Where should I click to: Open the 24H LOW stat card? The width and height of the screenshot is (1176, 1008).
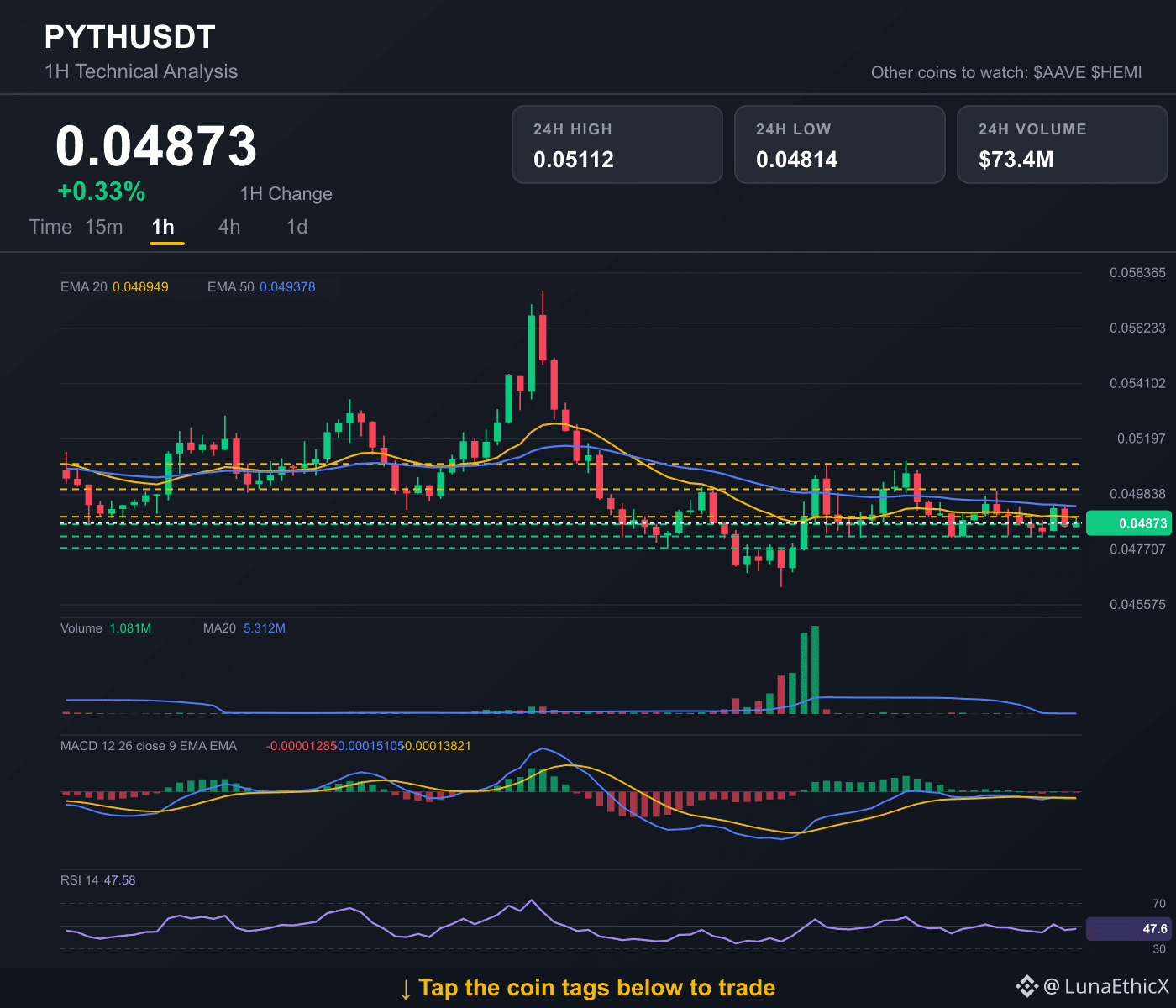840,144
